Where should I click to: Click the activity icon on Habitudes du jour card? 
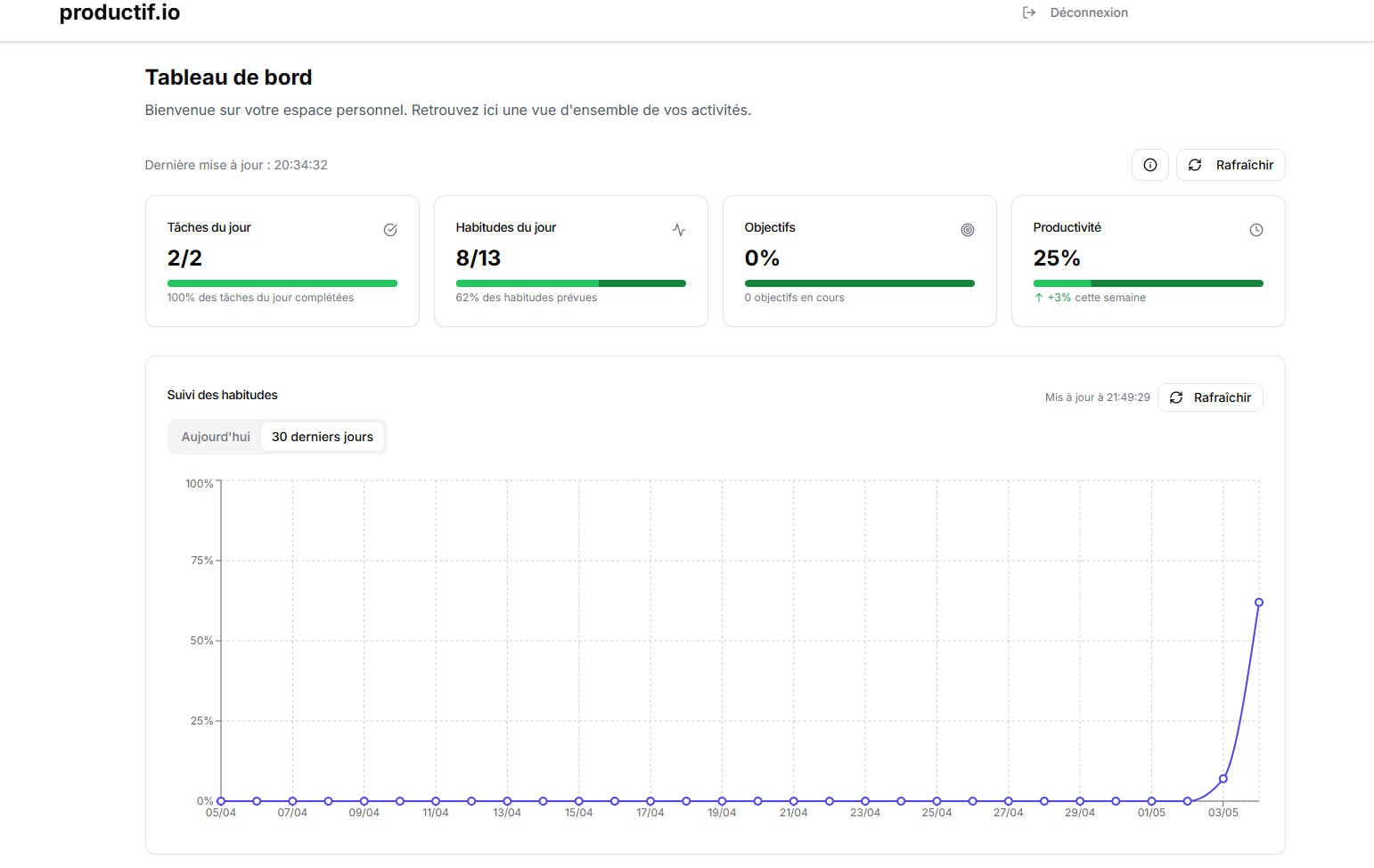click(x=679, y=229)
